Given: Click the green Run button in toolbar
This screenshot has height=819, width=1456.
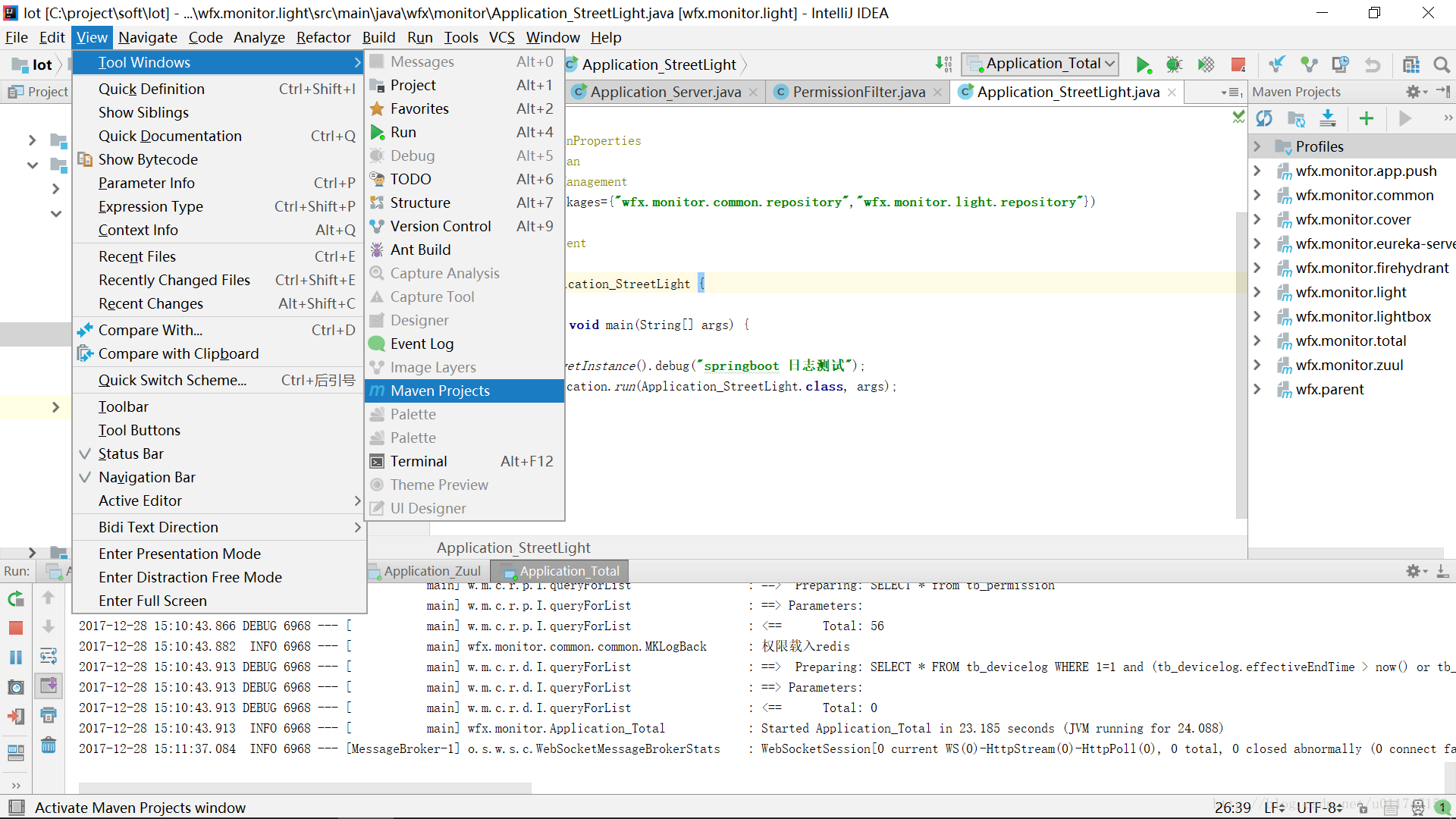Looking at the screenshot, I should (1143, 64).
